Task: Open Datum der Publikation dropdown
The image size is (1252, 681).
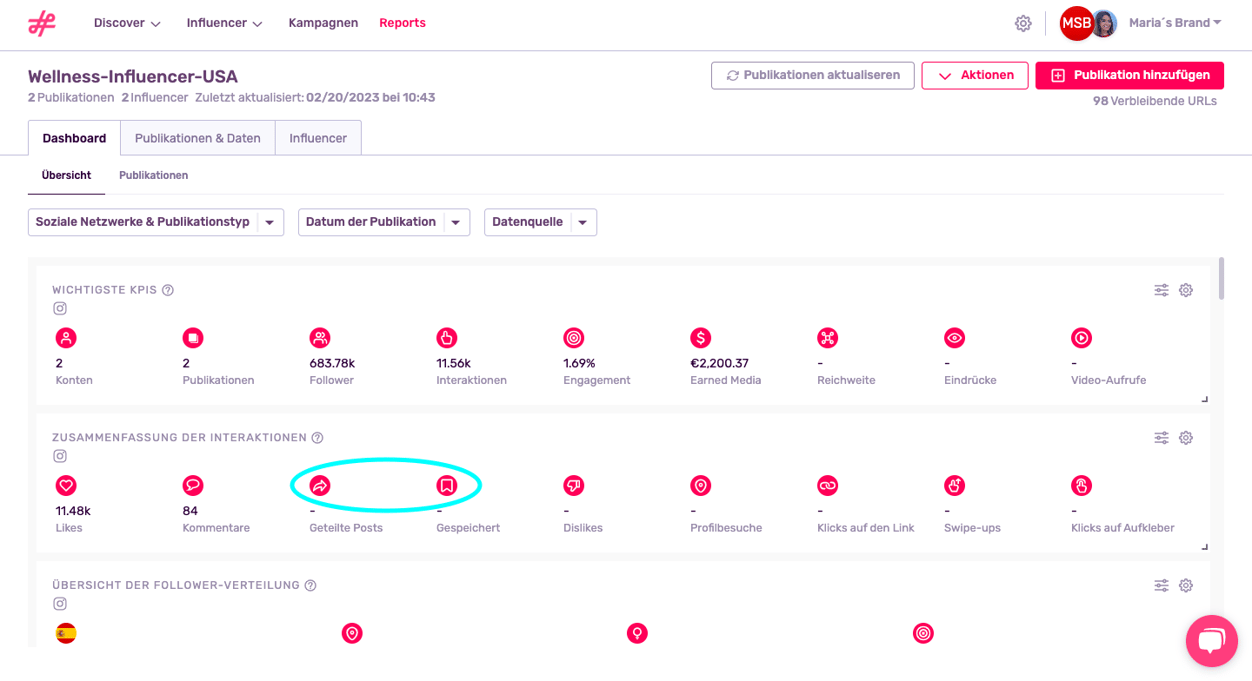Action: coord(383,222)
